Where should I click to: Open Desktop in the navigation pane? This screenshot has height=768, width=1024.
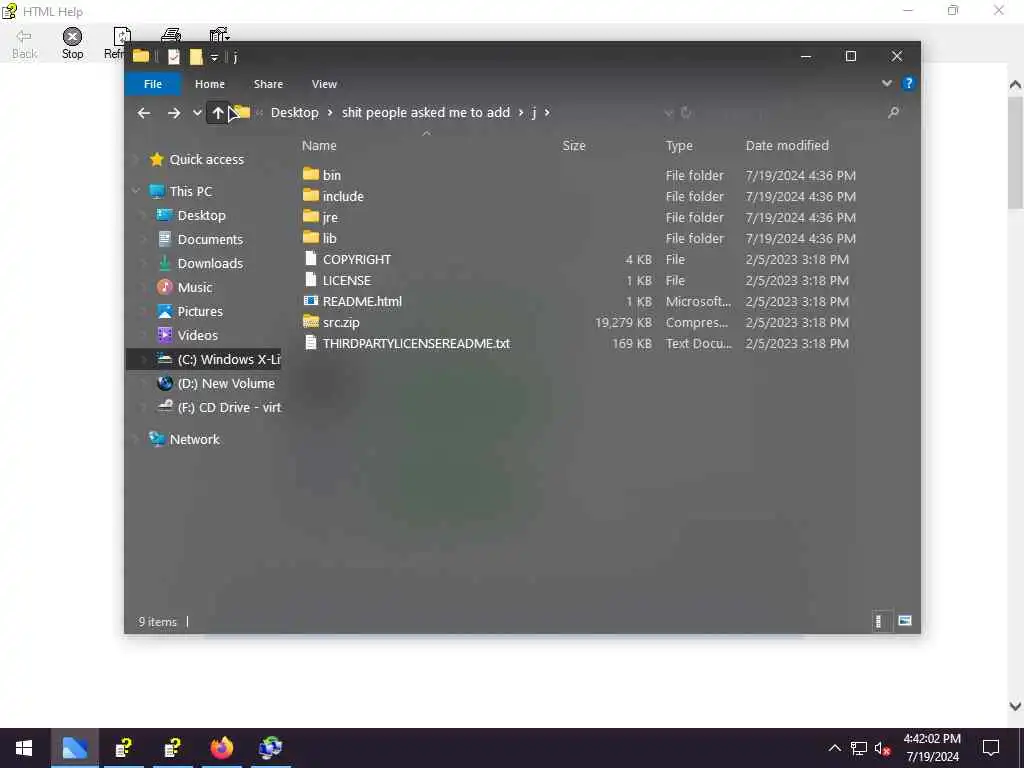click(201, 216)
